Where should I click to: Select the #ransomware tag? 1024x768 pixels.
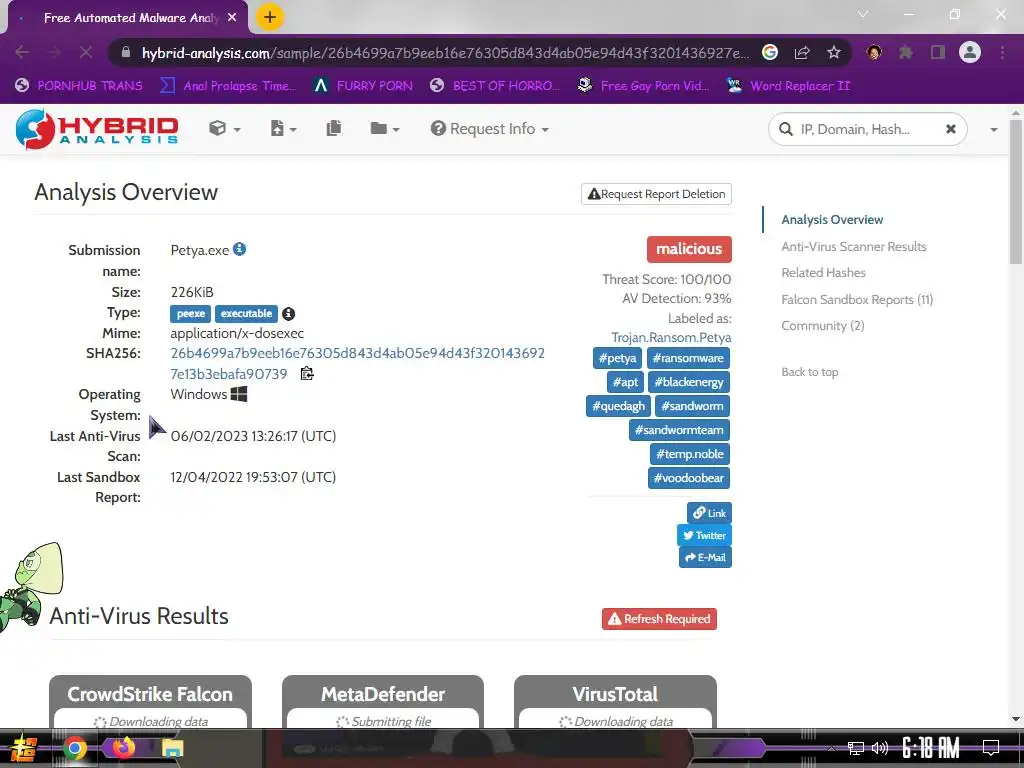[x=688, y=358]
